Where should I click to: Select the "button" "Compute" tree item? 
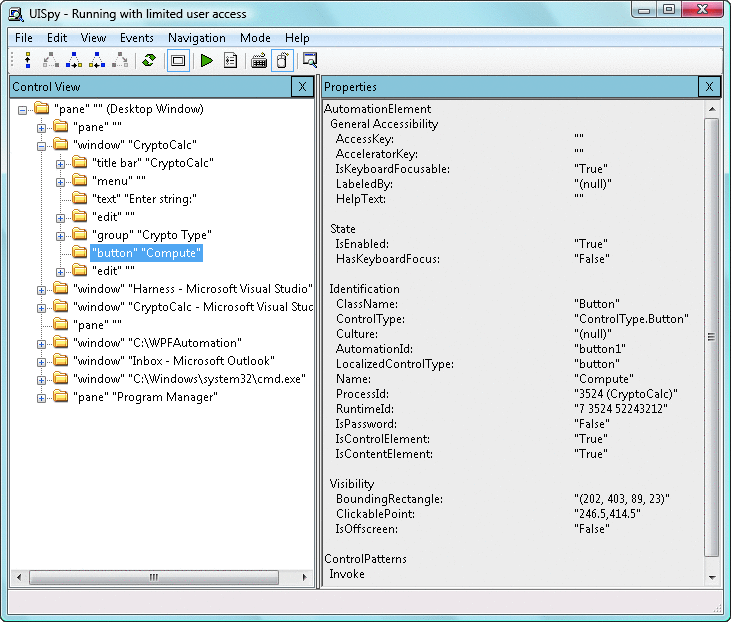coord(146,253)
